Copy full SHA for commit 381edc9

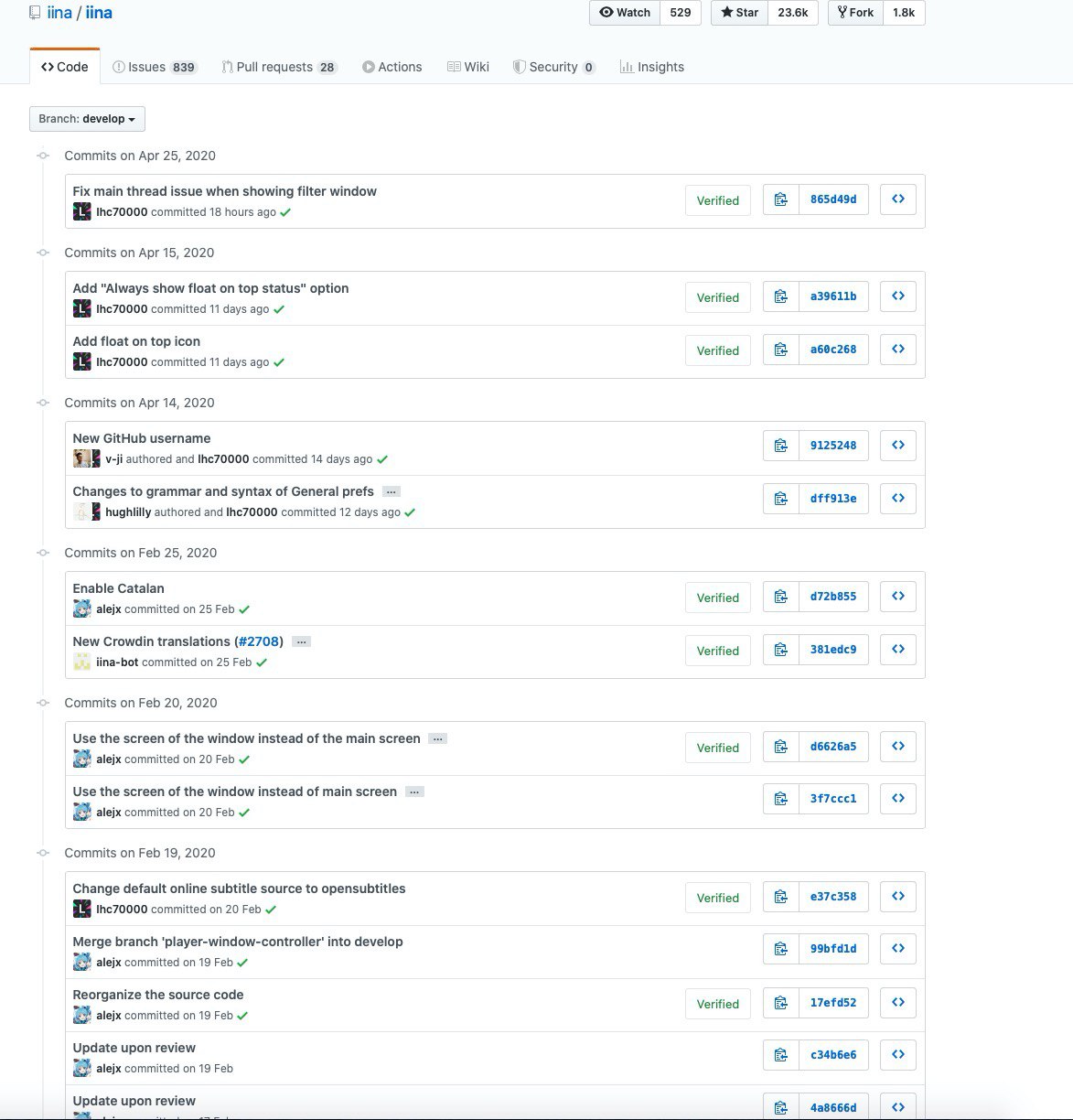pos(780,650)
